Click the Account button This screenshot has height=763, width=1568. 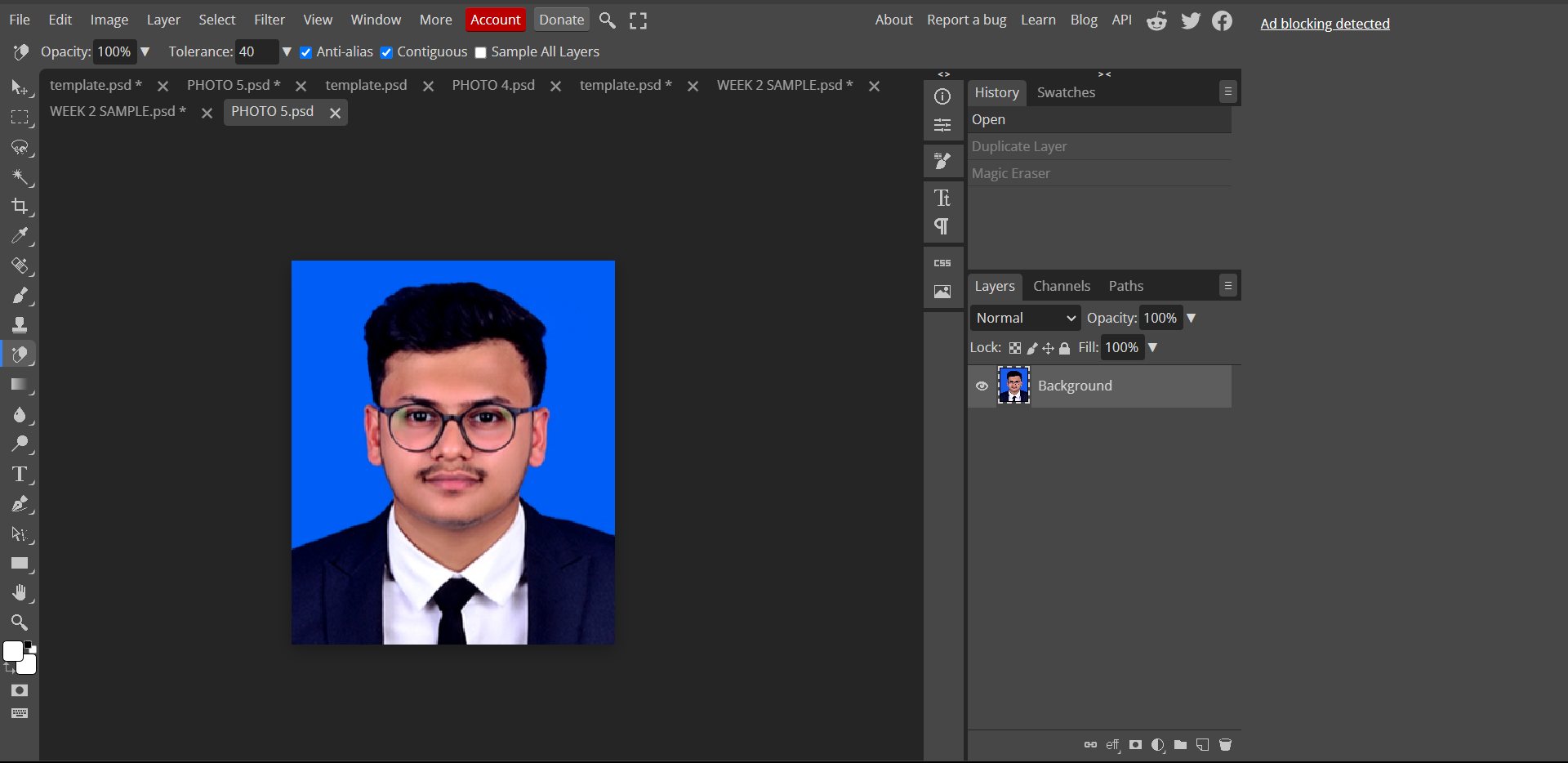tap(495, 20)
